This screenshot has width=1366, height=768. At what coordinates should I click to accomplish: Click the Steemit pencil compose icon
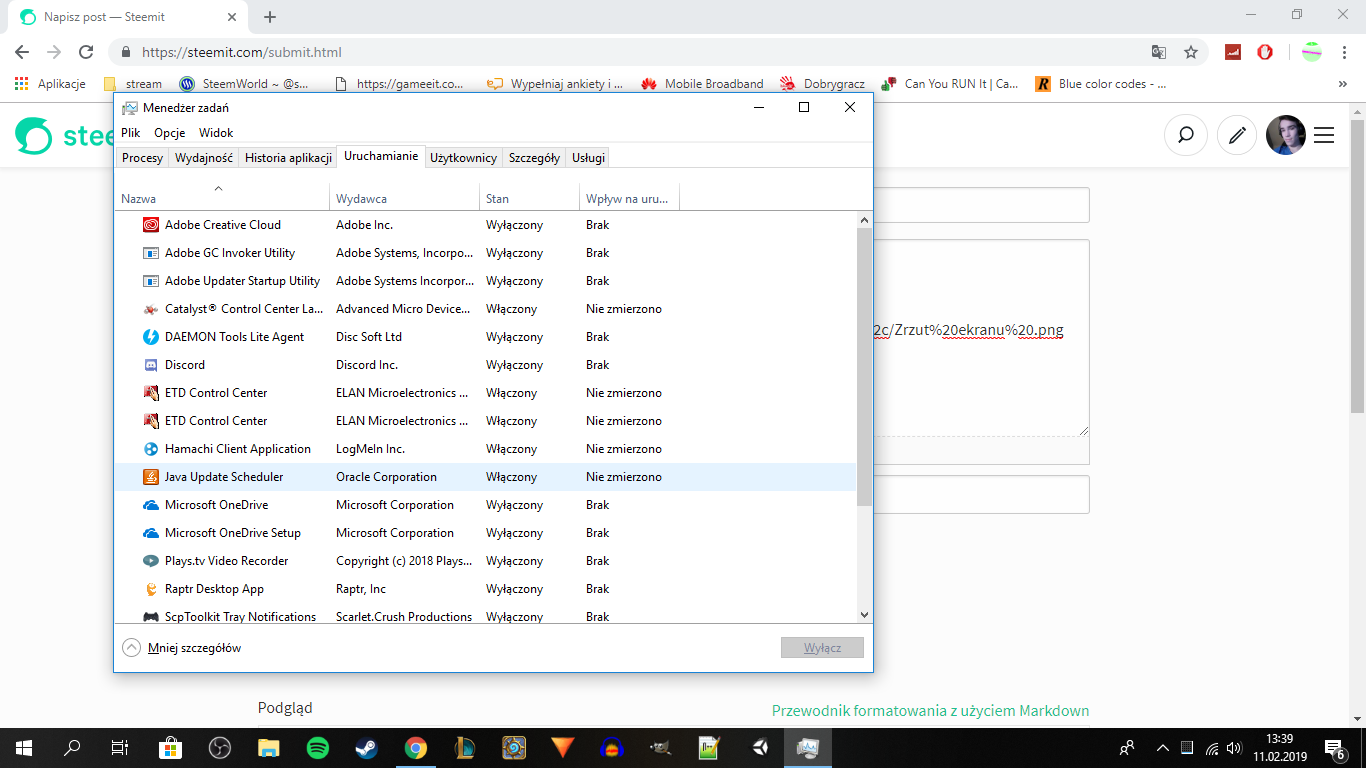point(1237,135)
